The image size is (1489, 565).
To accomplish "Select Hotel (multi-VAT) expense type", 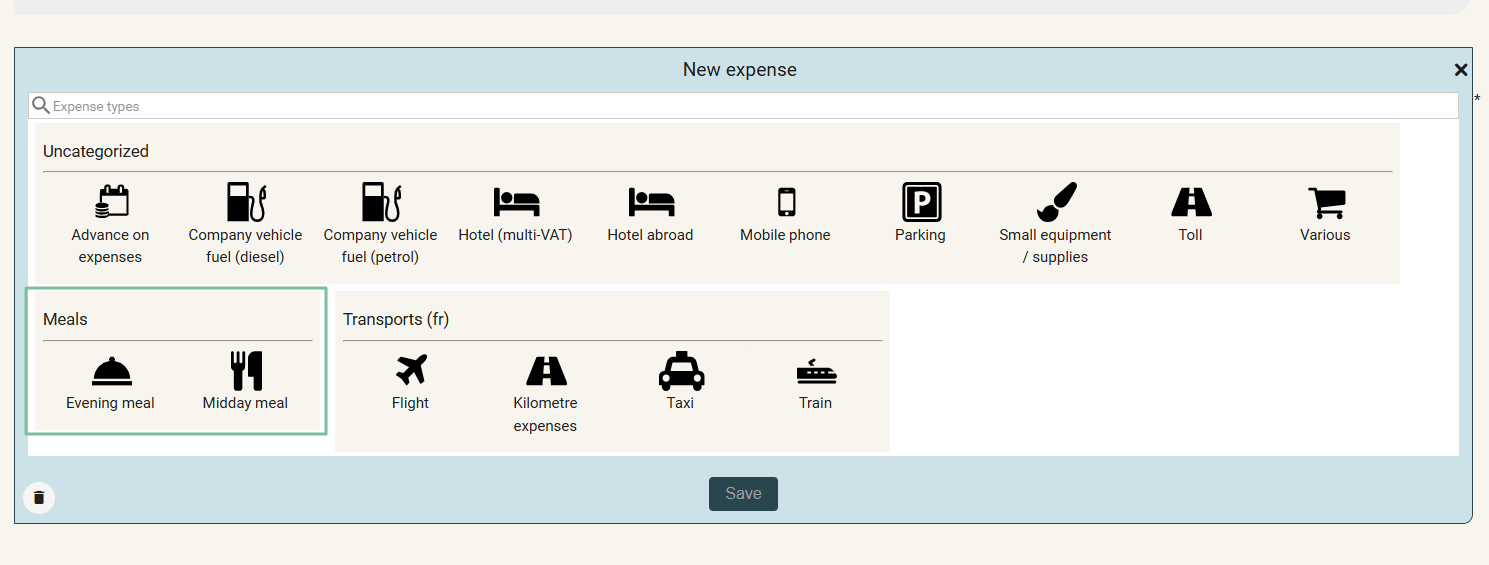I will pyautogui.click(x=515, y=203).
